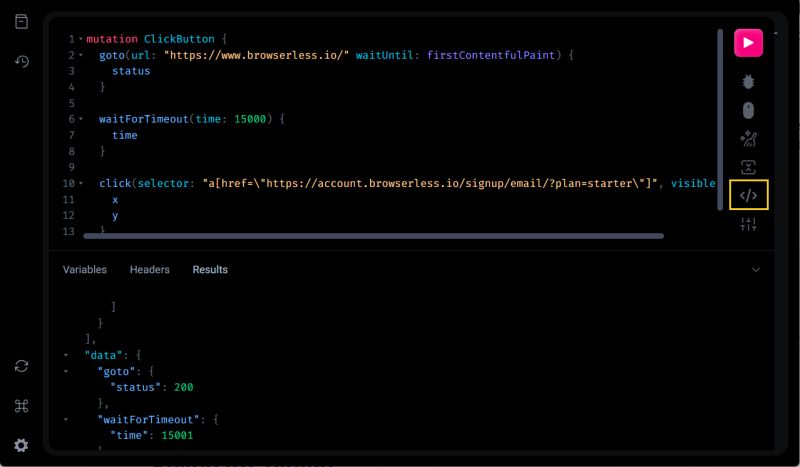Click the mouse icon in right toolbar
Viewport: 800px width, 467px height.
(748, 110)
